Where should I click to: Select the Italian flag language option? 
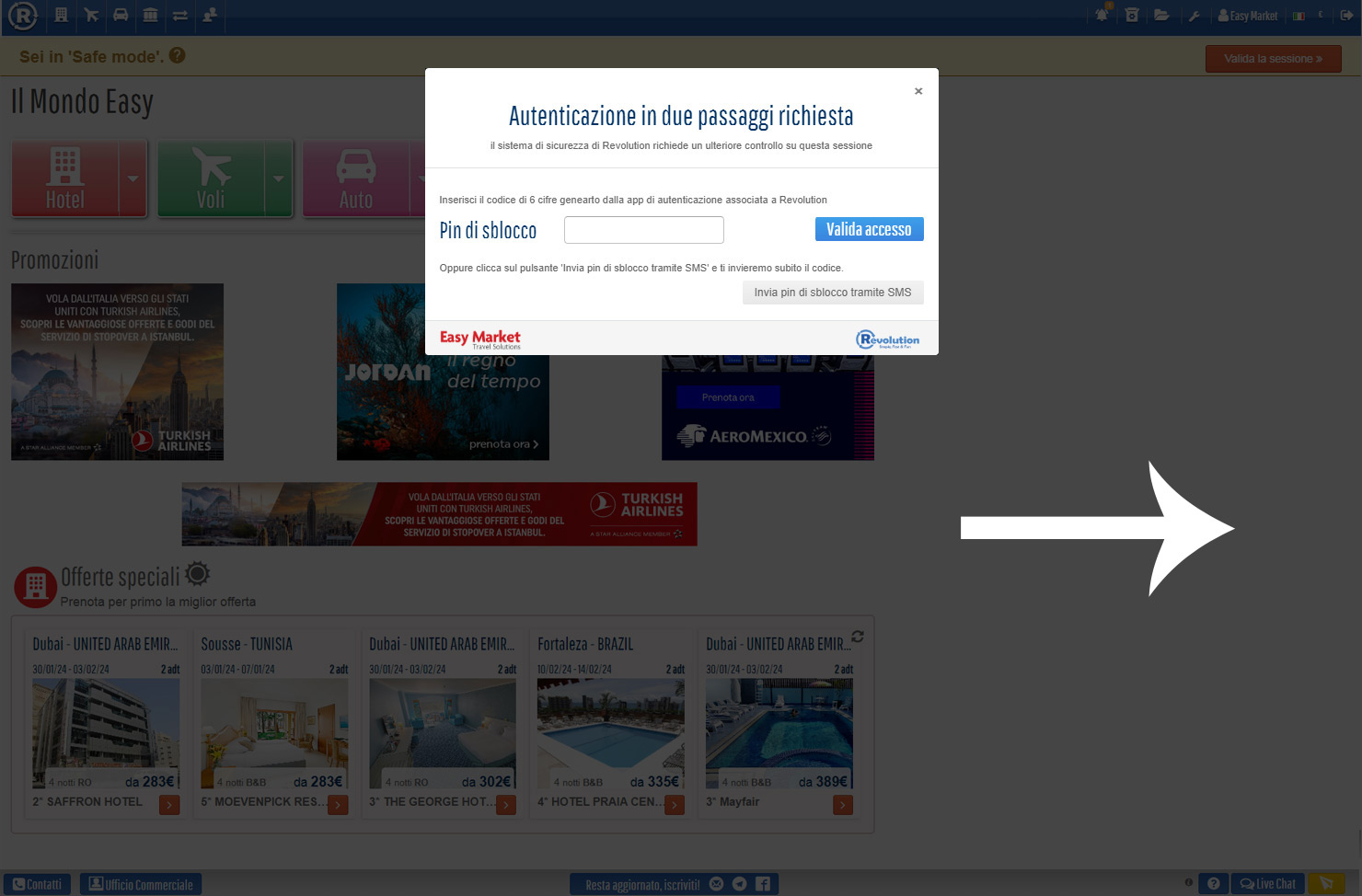(x=1299, y=16)
